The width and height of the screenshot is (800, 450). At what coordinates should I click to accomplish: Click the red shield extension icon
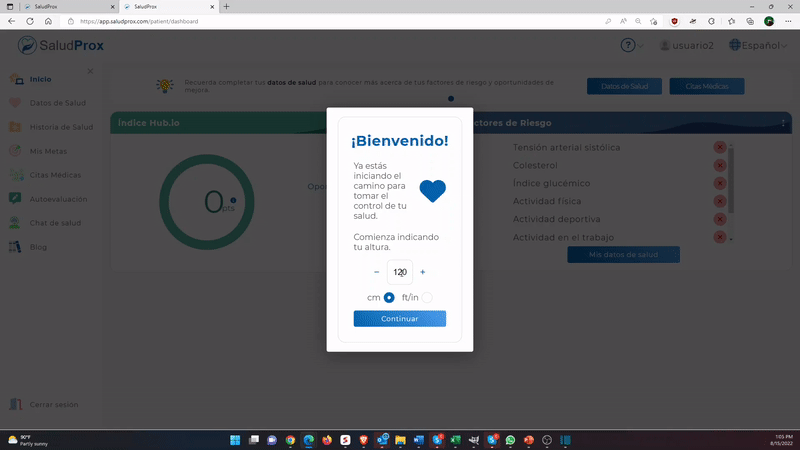coord(674,21)
